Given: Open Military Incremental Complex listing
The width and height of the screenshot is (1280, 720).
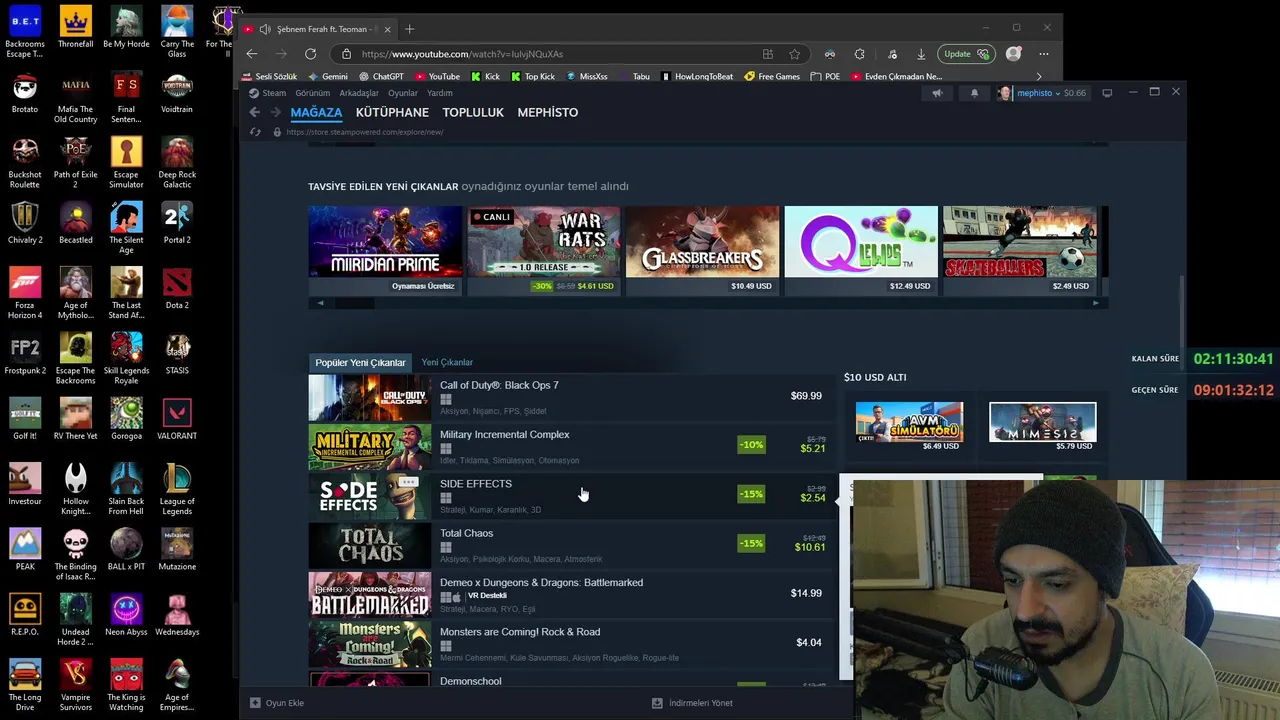Looking at the screenshot, I should tap(571, 446).
